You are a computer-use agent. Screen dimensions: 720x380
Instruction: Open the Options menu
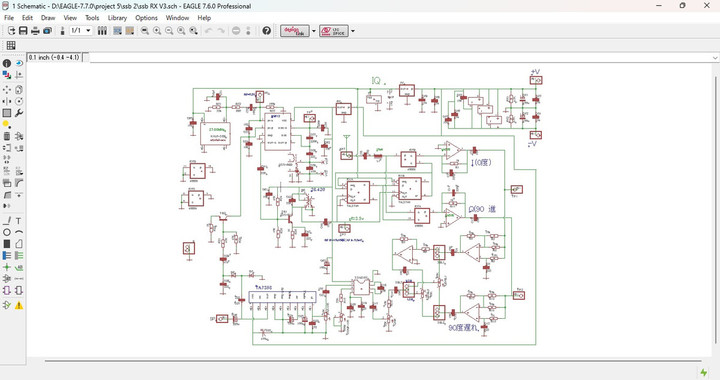pos(146,18)
